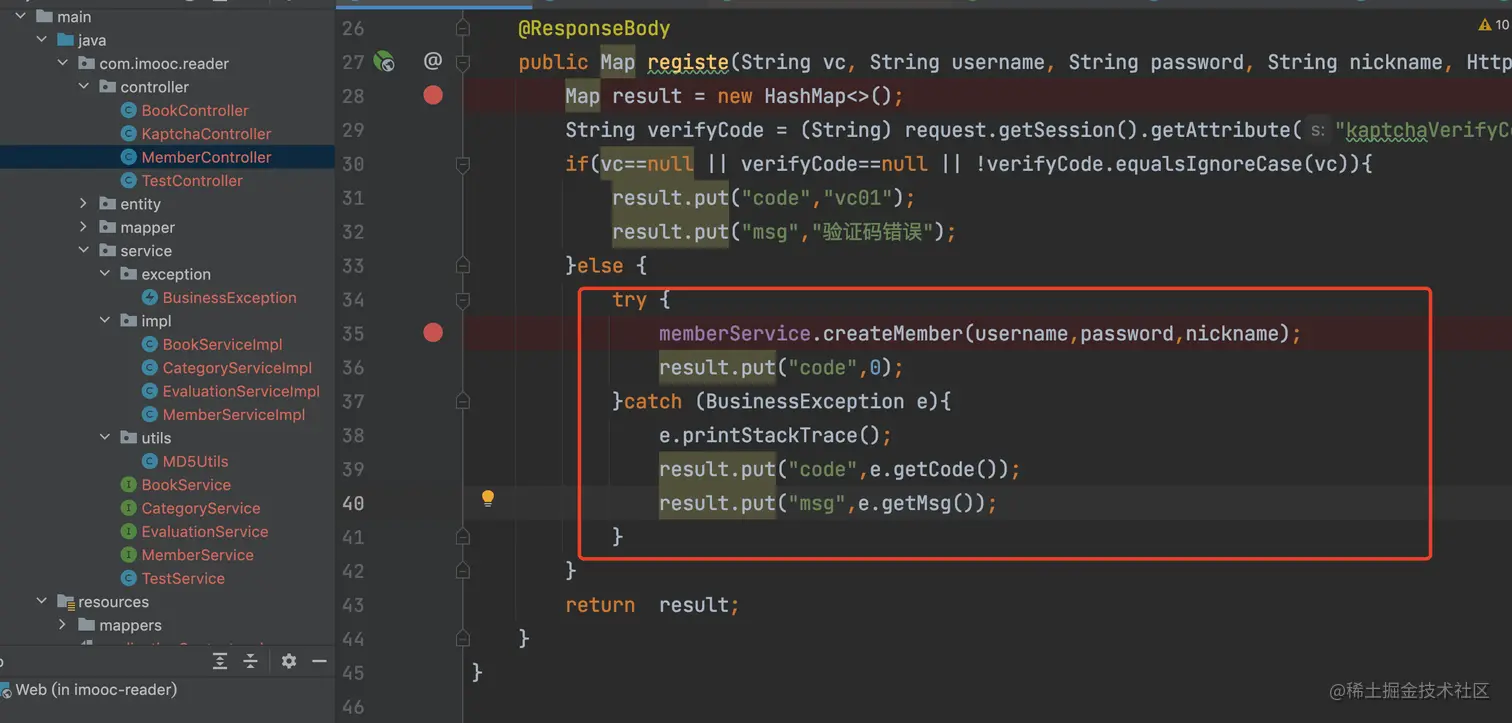
Task: Click the Expand All icon in the bottom panel
Action: pos(220,661)
